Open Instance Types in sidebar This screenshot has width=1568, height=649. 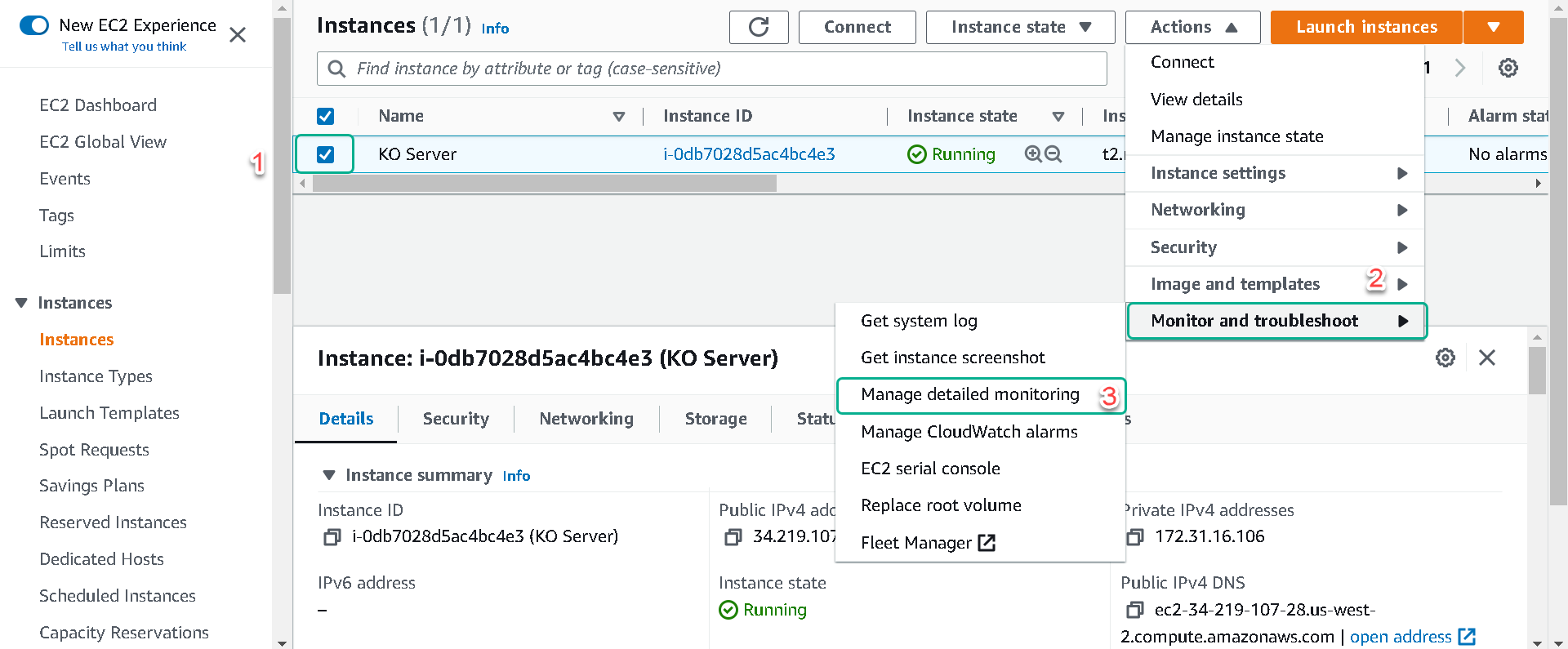click(96, 376)
